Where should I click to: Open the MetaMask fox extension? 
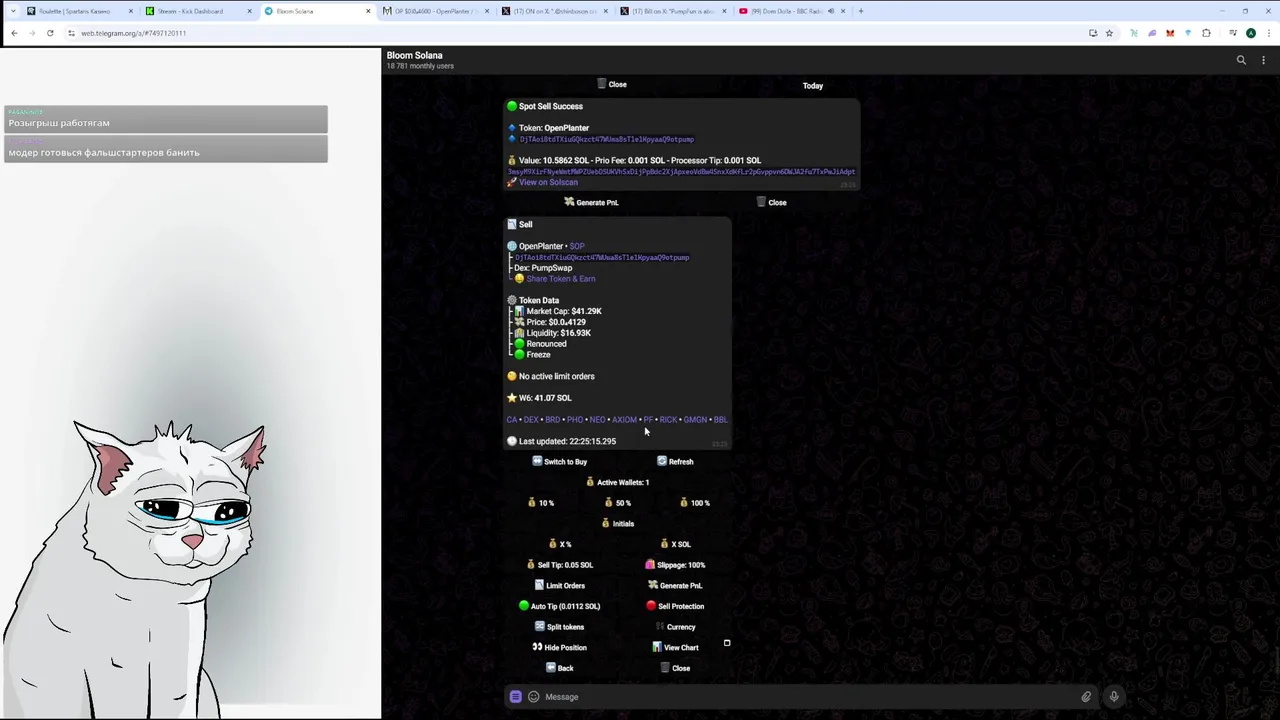[x=1170, y=33]
